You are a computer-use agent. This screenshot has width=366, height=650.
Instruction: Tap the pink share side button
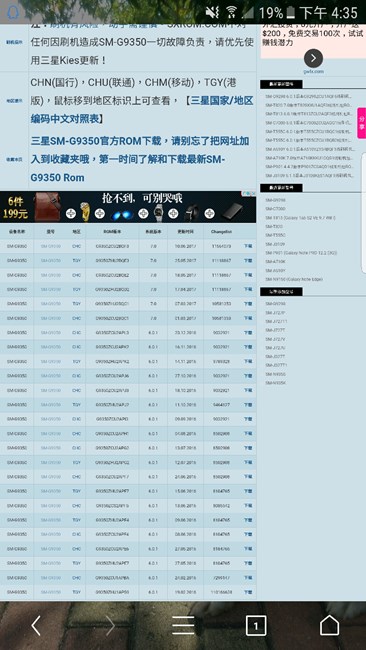pos(361,123)
